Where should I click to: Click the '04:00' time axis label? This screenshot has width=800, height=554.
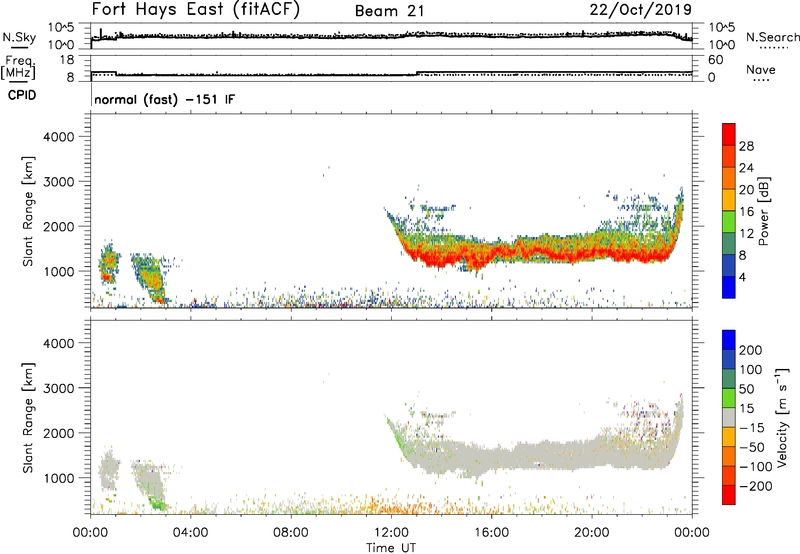(191, 533)
